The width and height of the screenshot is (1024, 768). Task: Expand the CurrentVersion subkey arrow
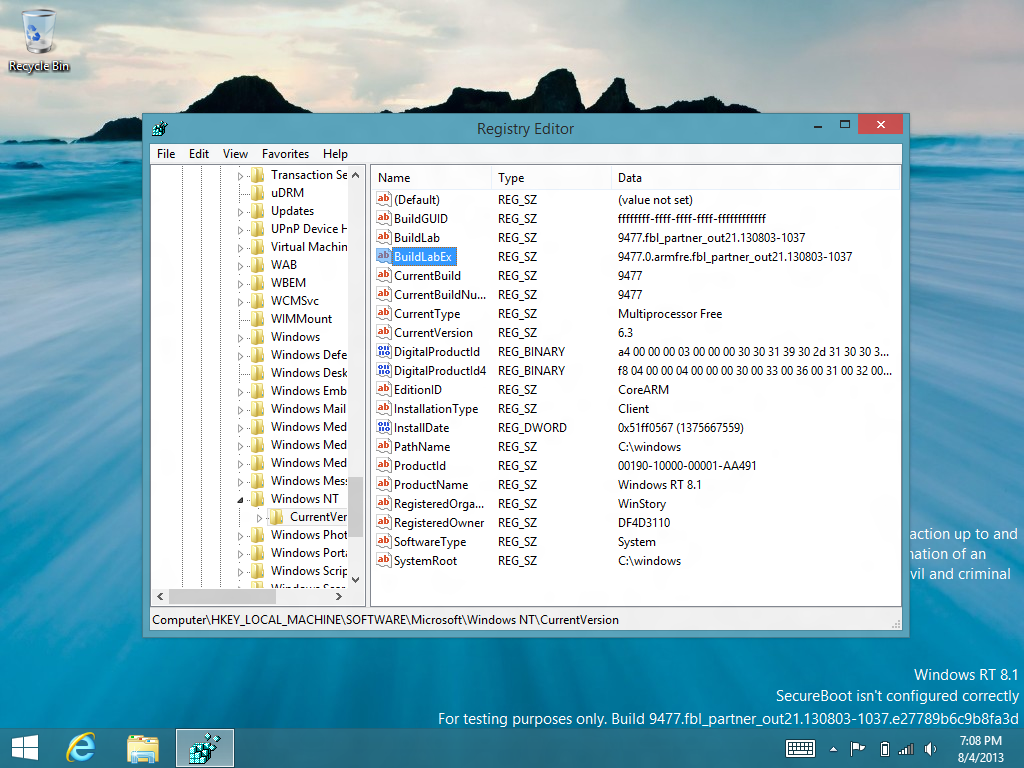[x=260, y=517]
